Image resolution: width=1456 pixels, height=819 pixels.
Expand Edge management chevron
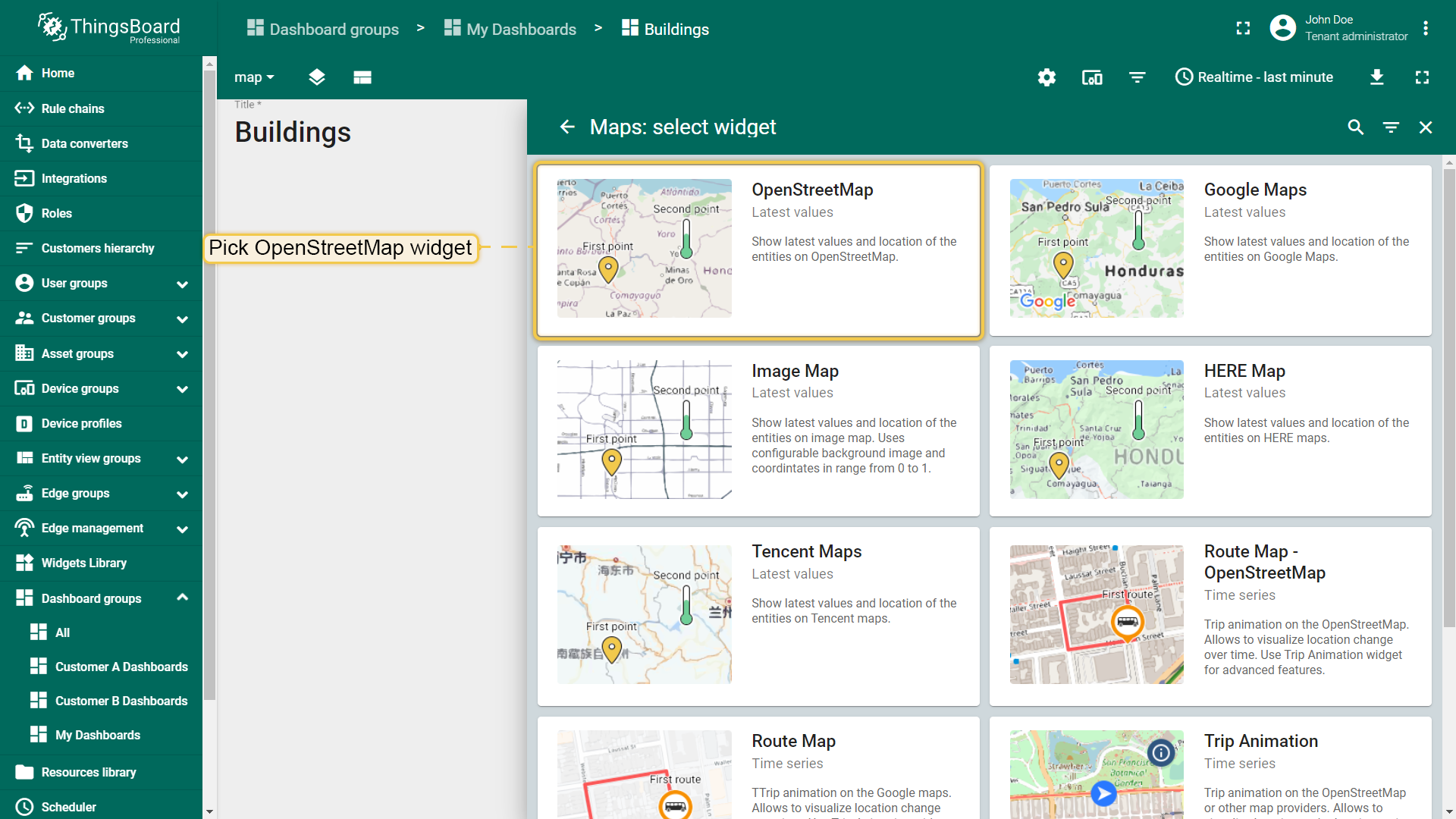pyautogui.click(x=182, y=529)
